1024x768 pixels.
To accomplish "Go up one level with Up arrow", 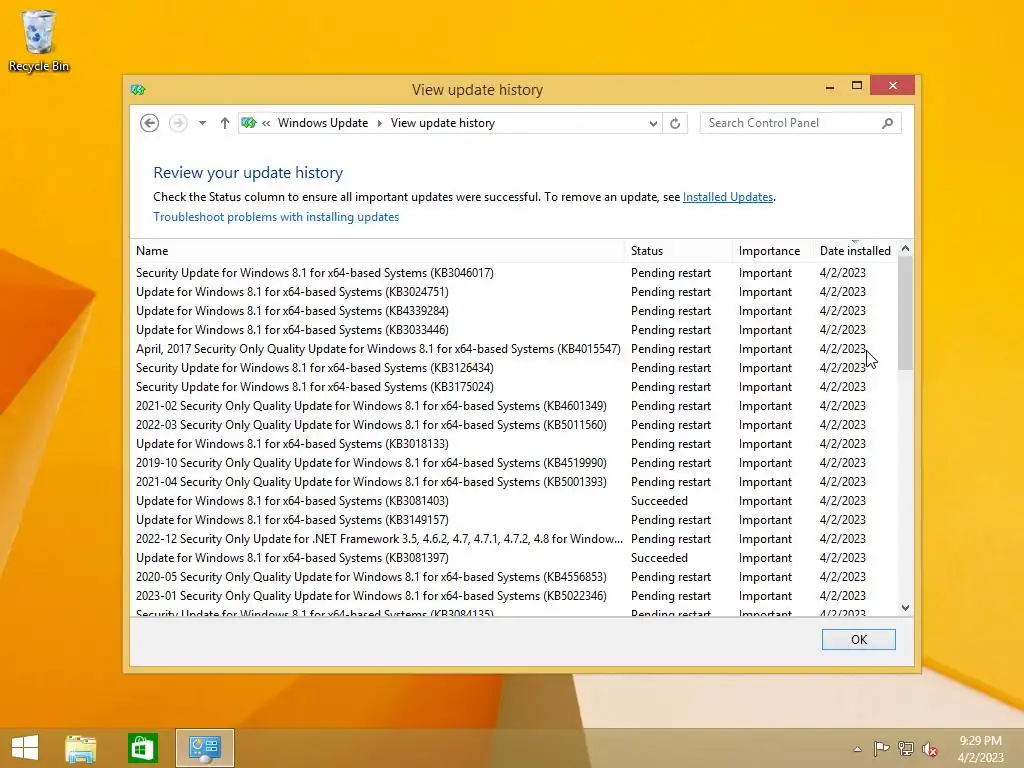I will [225, 123].
